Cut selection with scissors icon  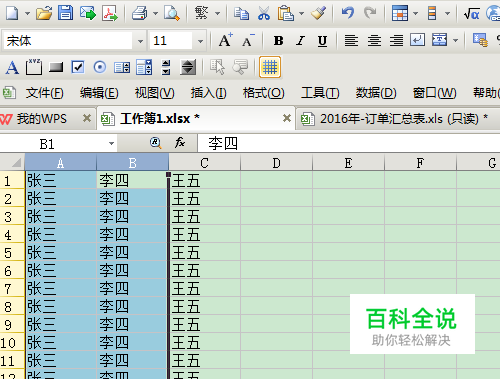[x=264, y=13]
